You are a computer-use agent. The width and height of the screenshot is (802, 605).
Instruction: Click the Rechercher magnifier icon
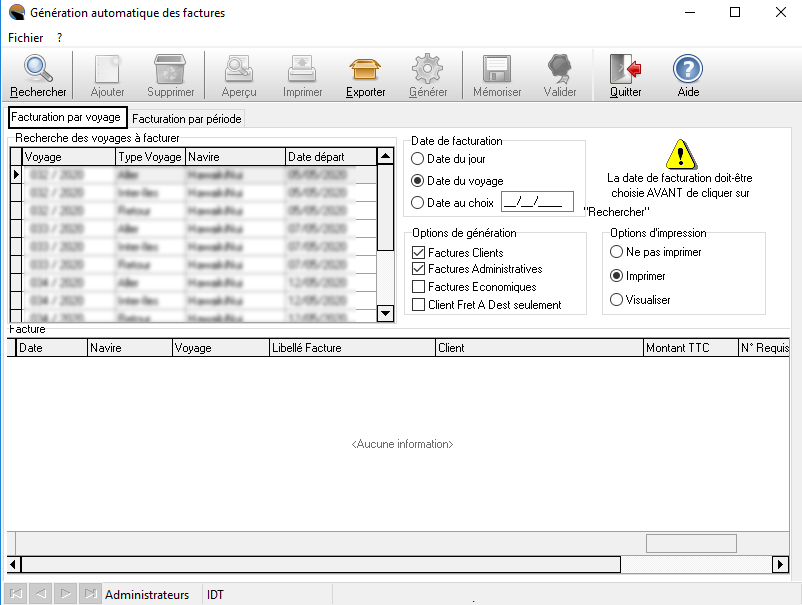pyautogui.click(x=38, y=69)
